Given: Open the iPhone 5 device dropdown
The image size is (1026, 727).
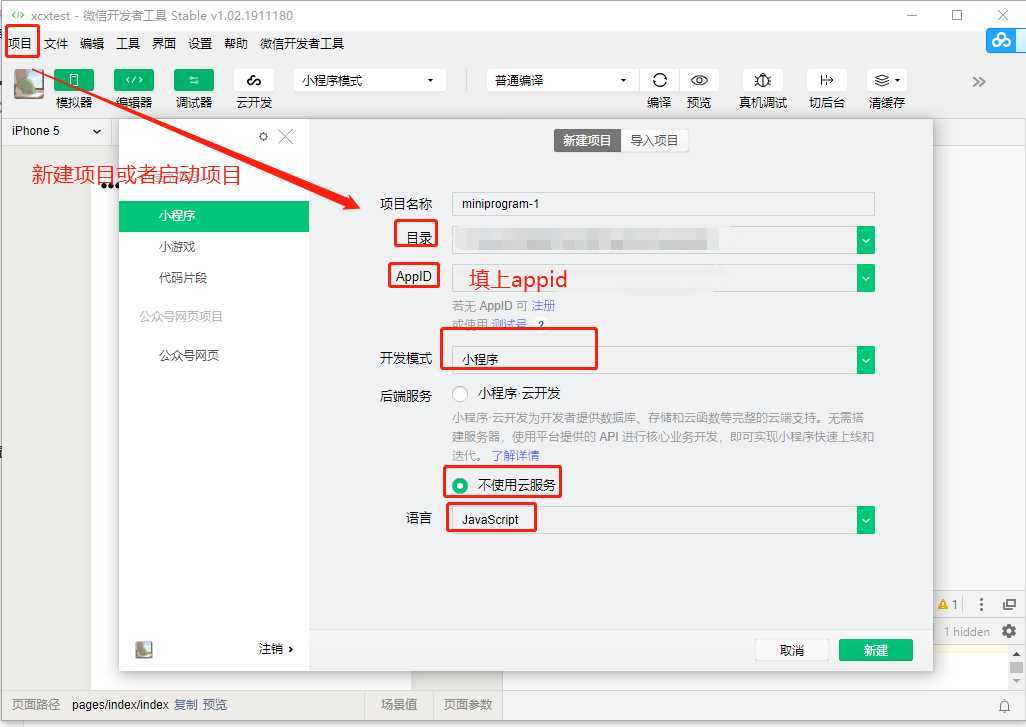Looking at the screenshot, I should tap(56, 131).
